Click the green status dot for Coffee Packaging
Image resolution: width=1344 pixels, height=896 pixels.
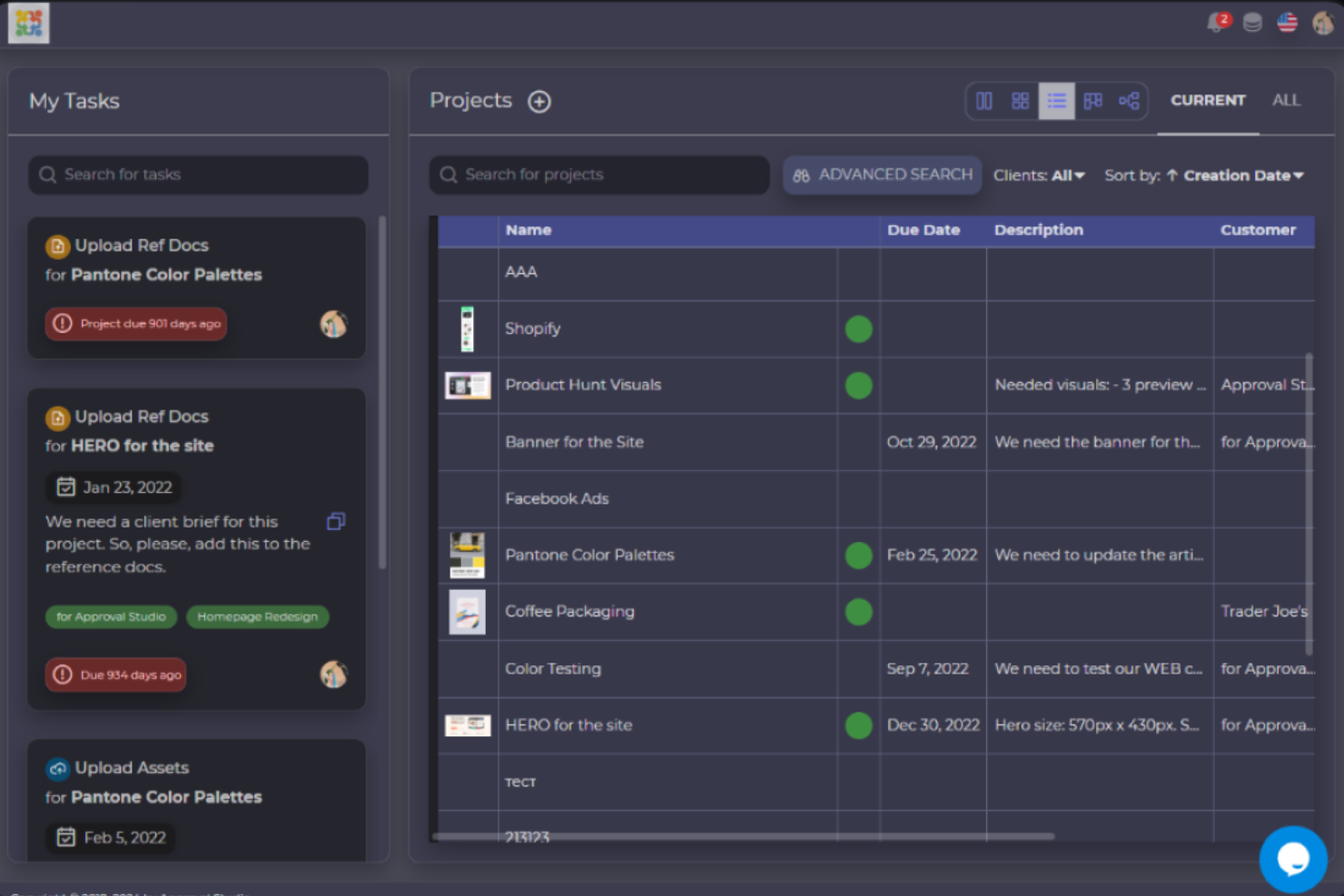858,612
